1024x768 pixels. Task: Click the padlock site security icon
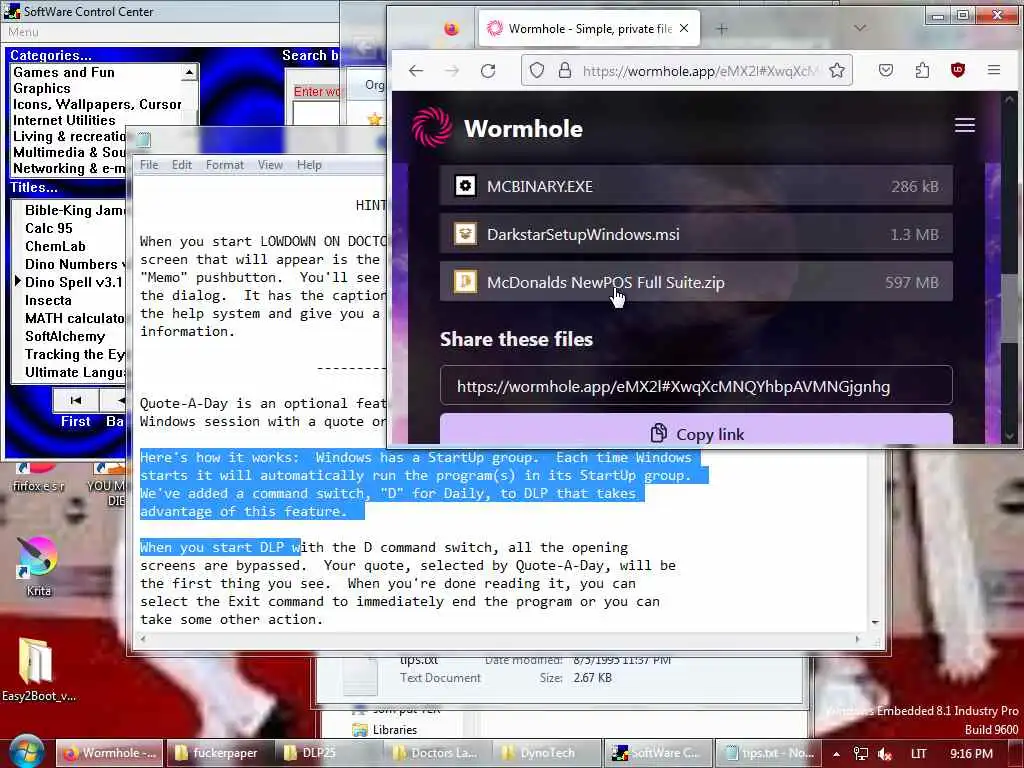(x=565, y=71)
